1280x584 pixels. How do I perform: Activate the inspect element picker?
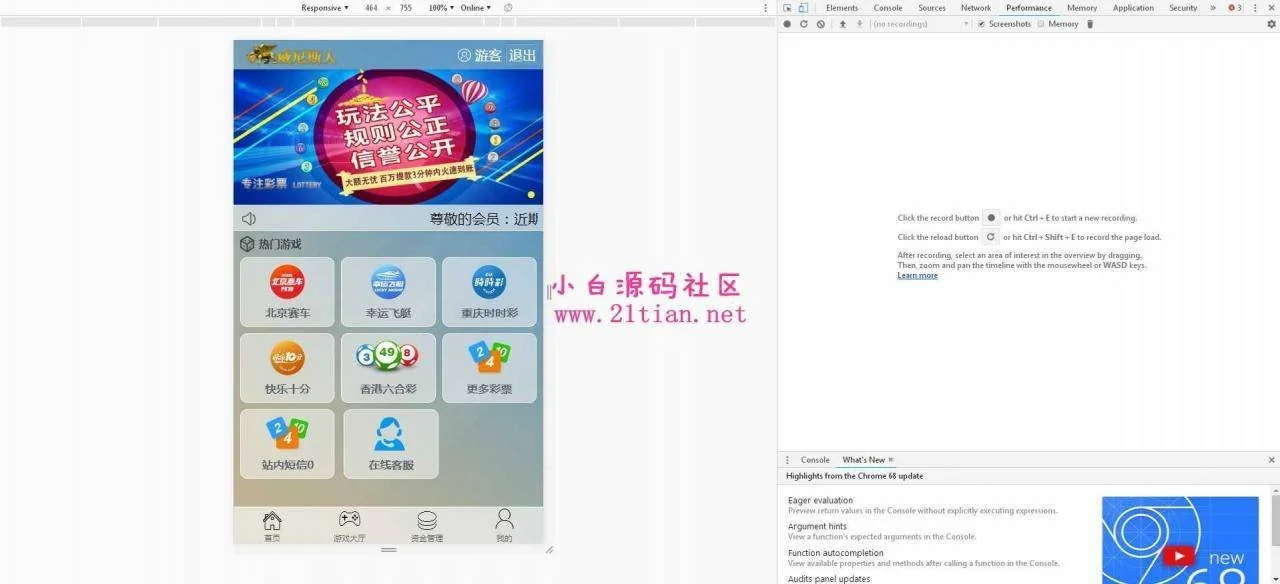(x=788, y=8)
